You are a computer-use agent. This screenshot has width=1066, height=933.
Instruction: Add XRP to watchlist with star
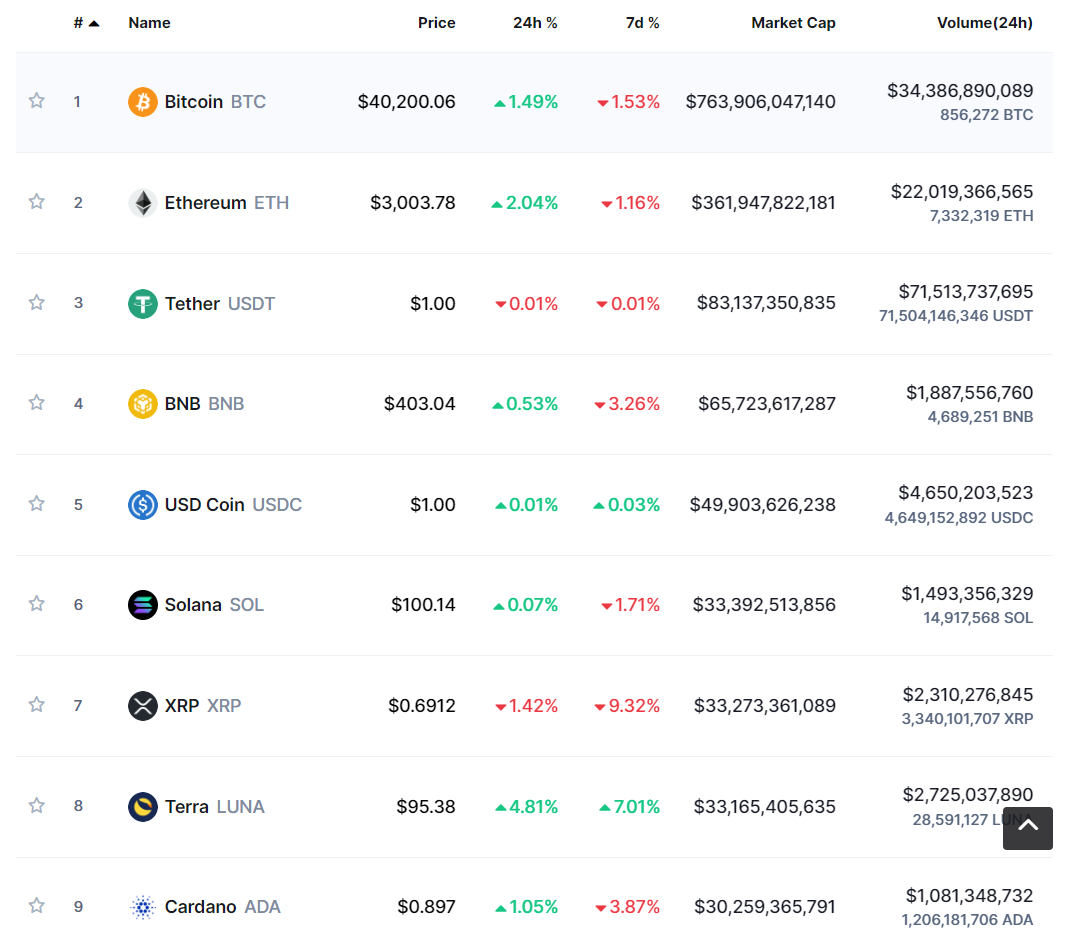click(37, 705)
